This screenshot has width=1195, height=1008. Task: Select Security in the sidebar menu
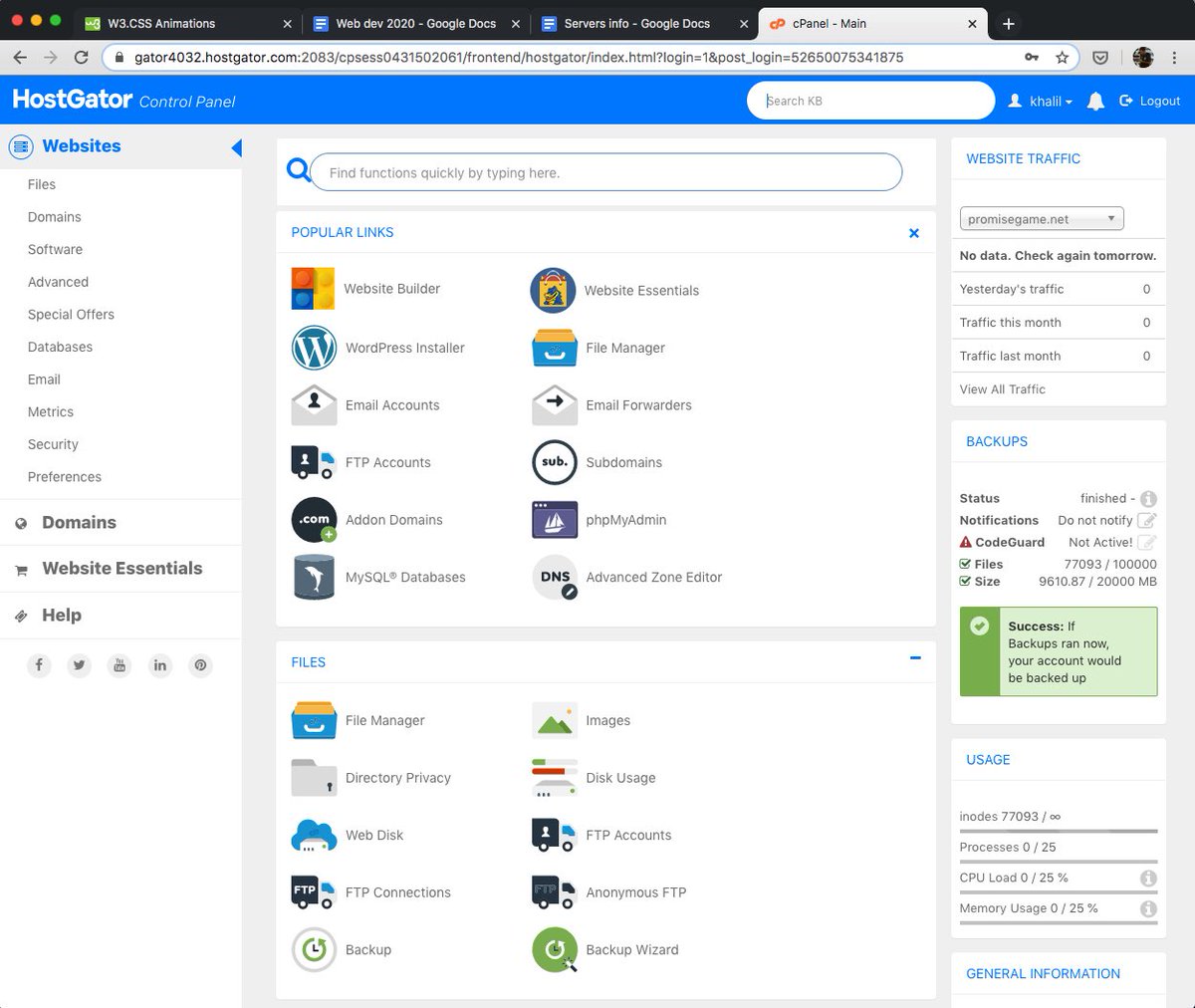coord(53,444)
